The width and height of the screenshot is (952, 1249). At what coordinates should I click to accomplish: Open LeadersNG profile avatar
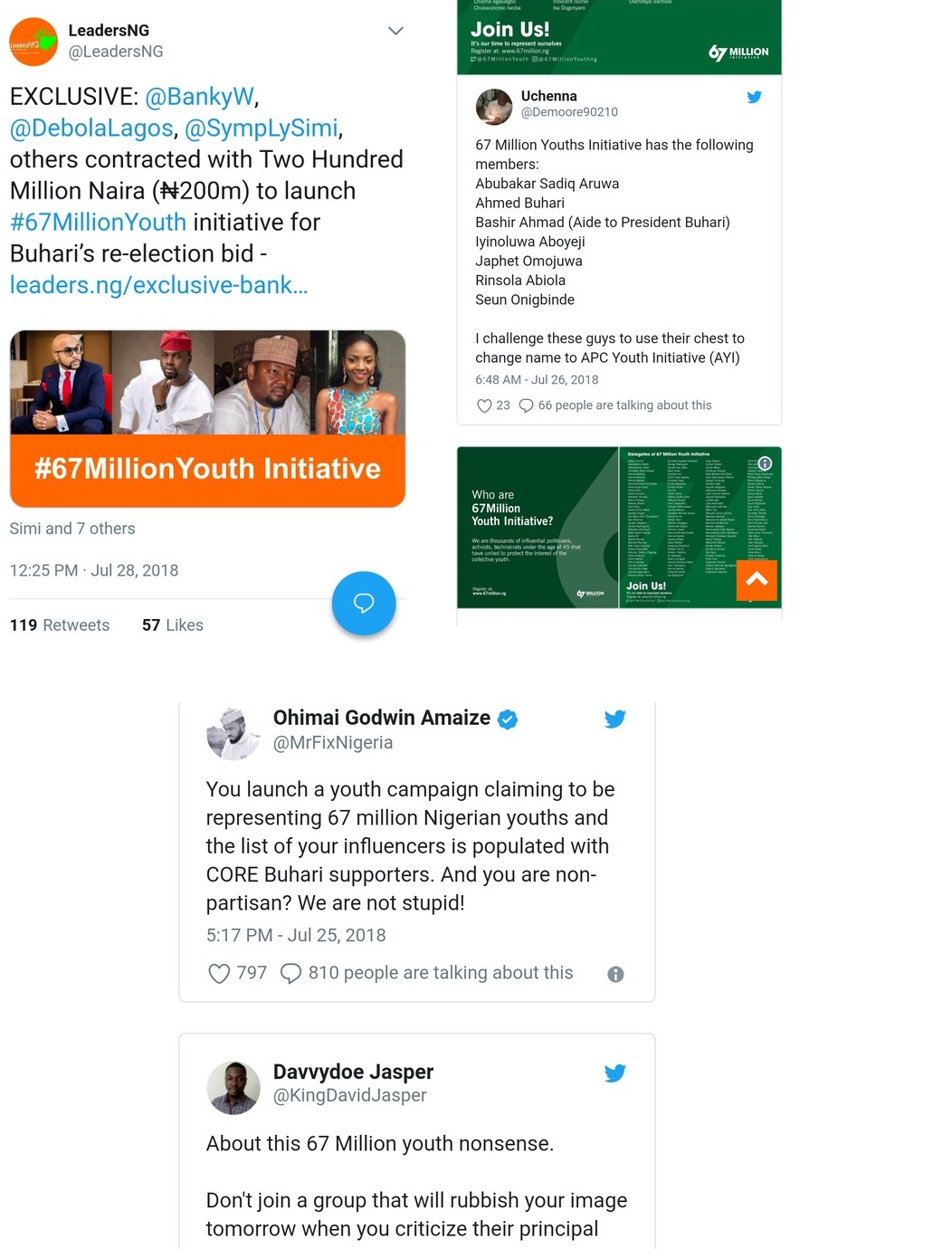[x=33, y=42]
